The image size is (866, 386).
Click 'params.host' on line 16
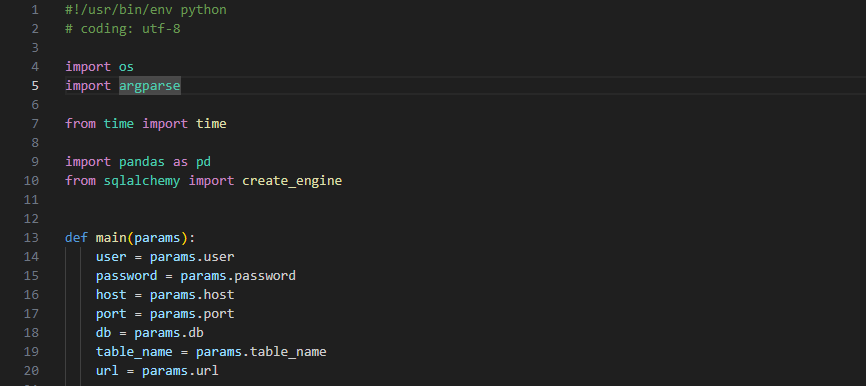[192, 295]
